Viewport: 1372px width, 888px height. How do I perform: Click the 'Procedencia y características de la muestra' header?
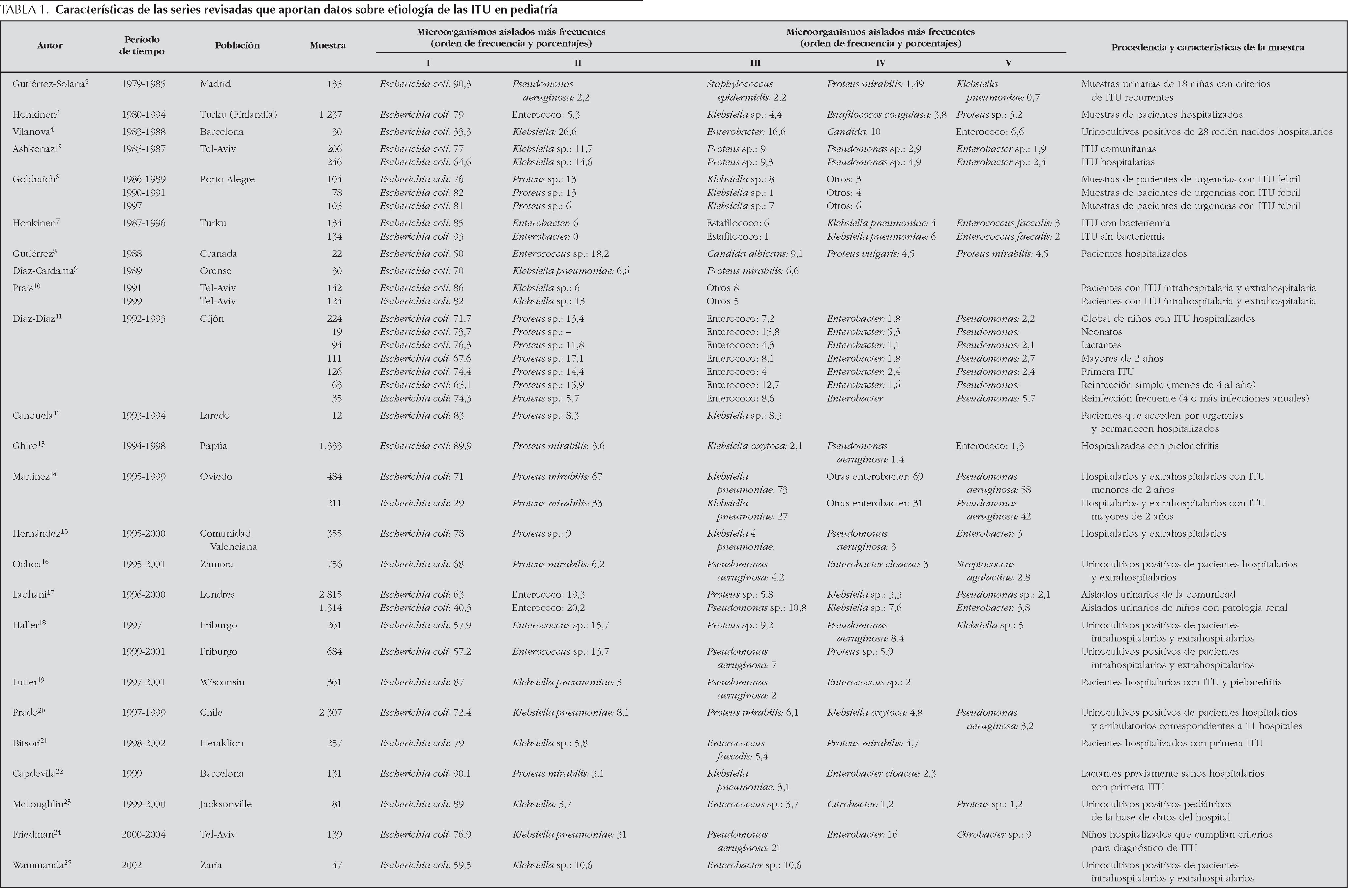coord(1207,47)
